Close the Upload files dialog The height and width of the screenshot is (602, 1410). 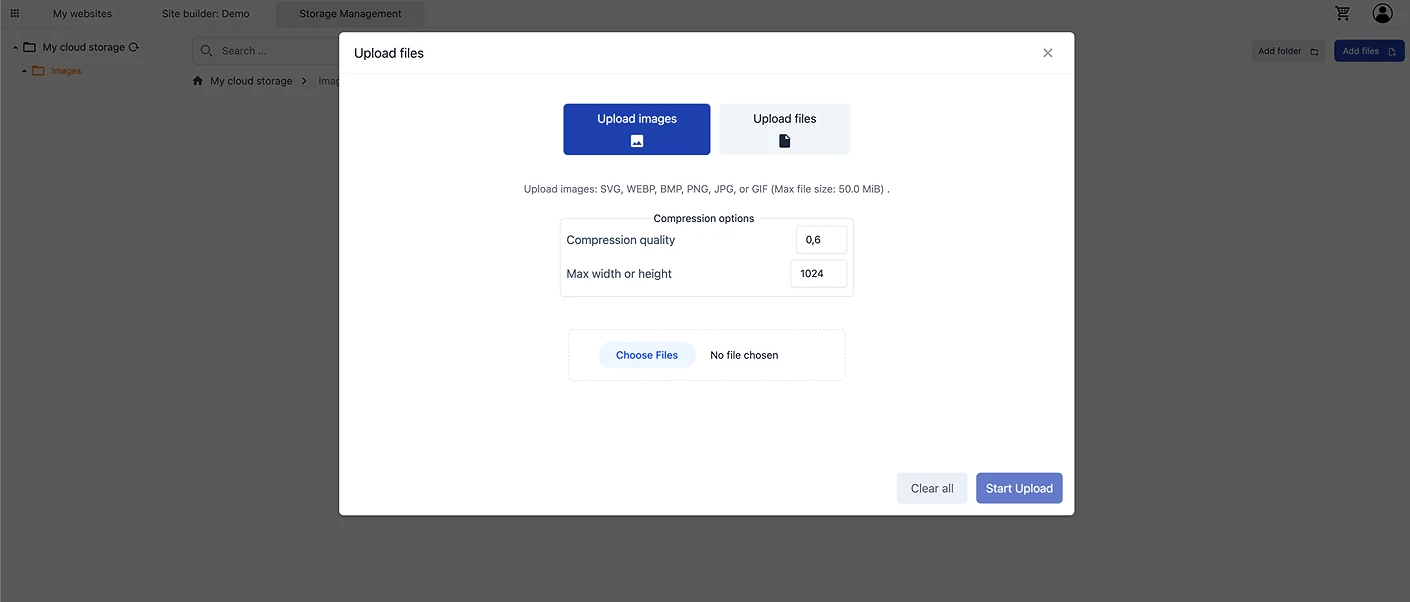click(1047, 53)
